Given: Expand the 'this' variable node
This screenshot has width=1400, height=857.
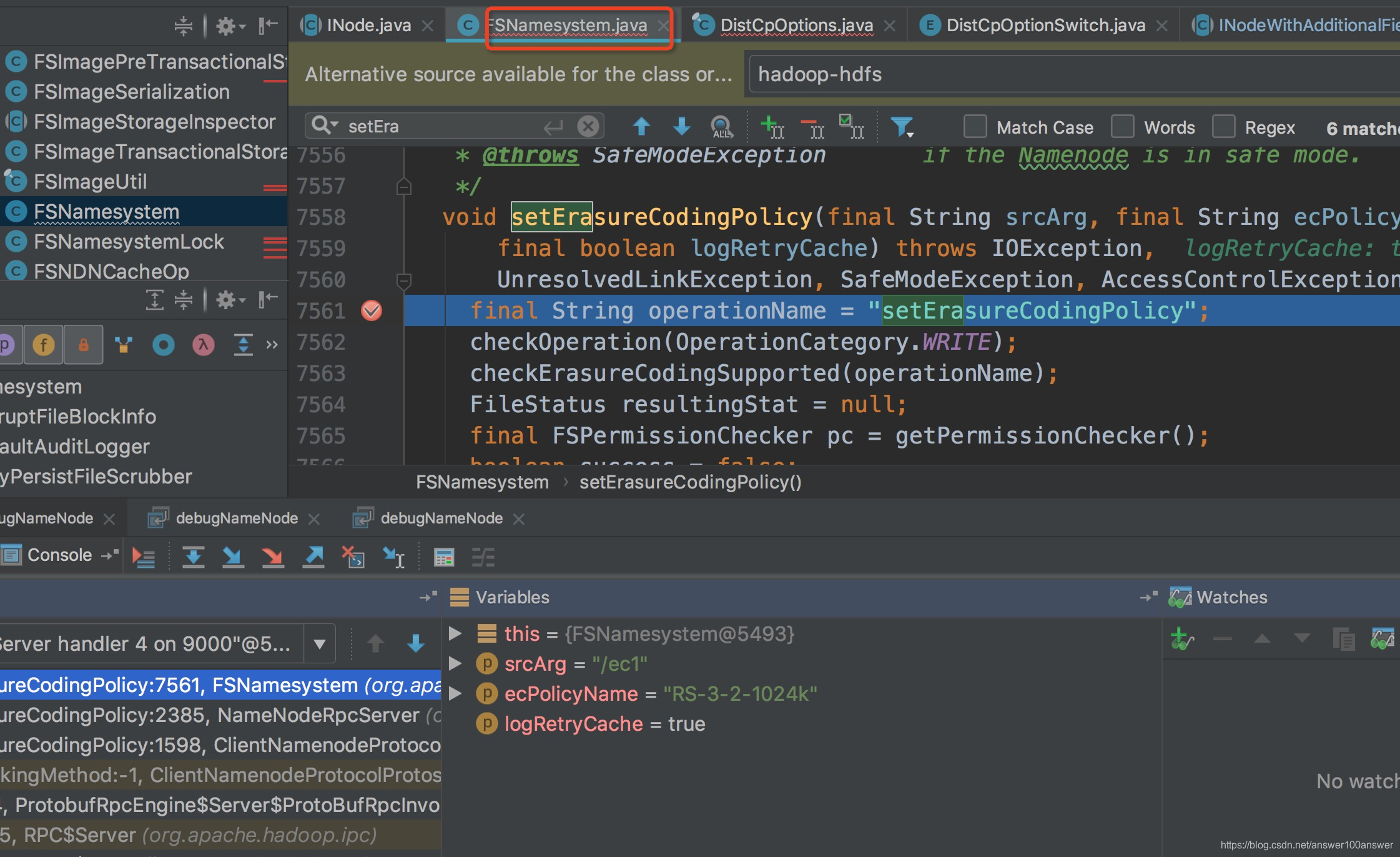Looking at the screenshot, I should 455,633.
